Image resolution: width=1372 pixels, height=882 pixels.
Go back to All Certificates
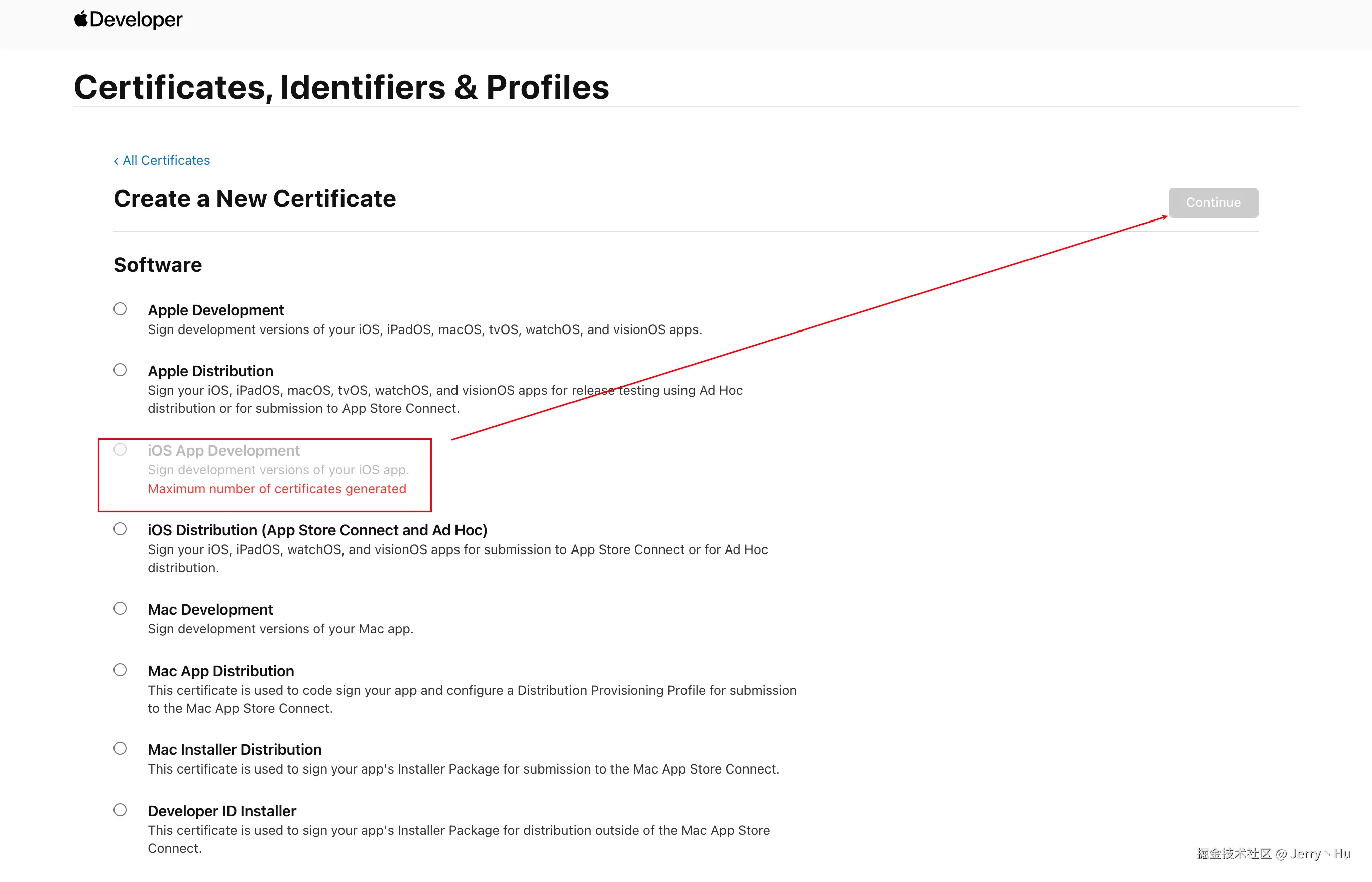pyautogui.click(x=162, y=160)
